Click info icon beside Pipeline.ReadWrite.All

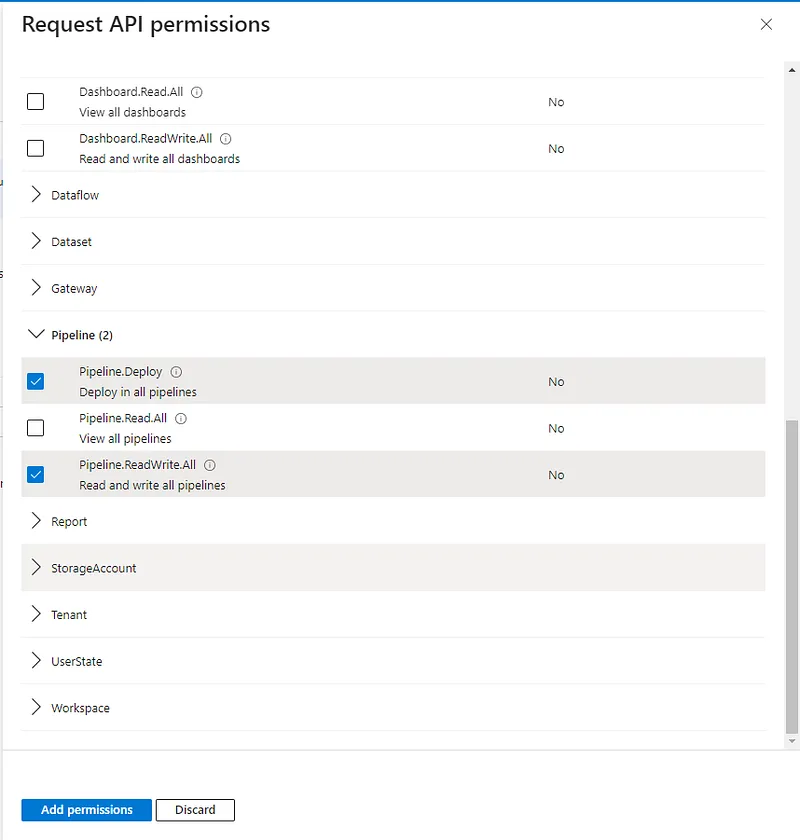click(x=210, y=465)
